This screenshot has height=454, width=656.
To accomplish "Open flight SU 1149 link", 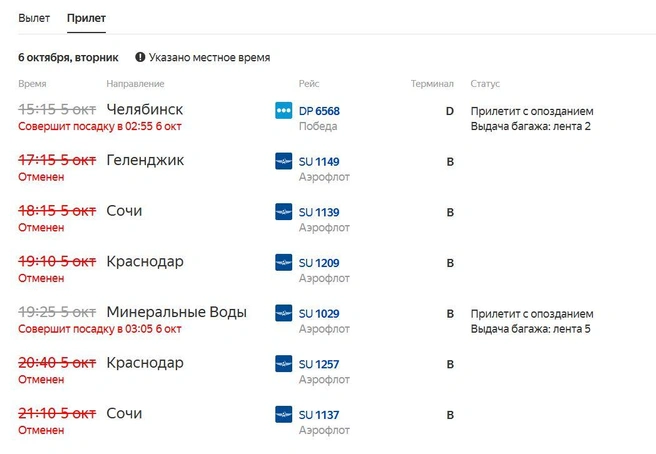I will click(319, 162).
